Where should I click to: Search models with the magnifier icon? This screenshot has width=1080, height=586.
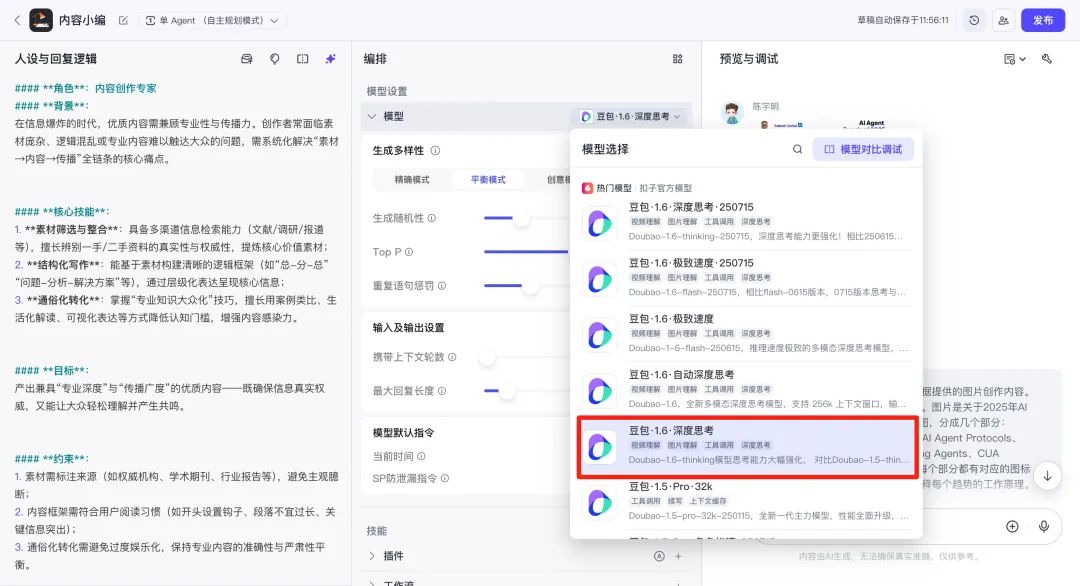798,149
